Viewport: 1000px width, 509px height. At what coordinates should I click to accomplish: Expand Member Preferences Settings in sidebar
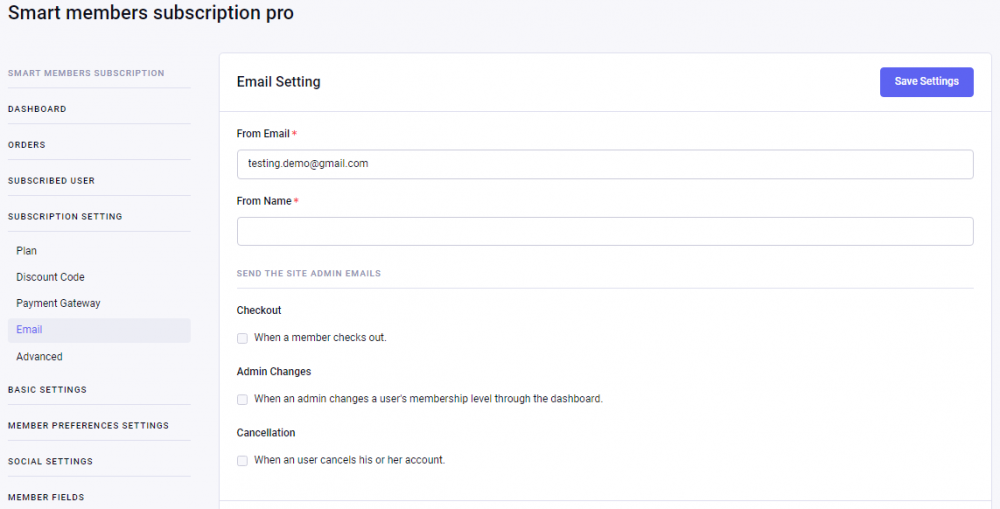(x=88, y=426)
